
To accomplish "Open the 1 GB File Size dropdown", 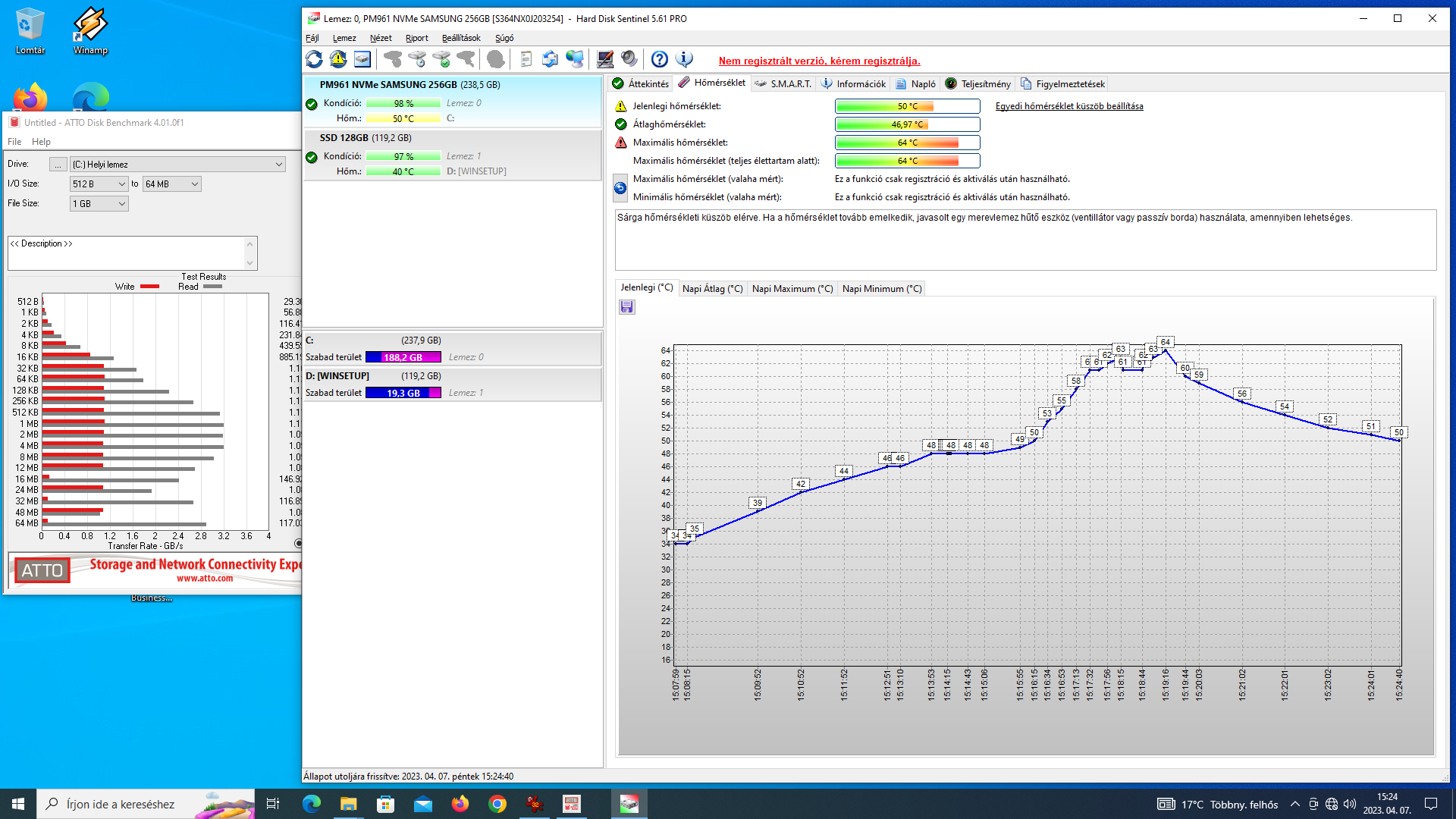I will pos(99,203).
